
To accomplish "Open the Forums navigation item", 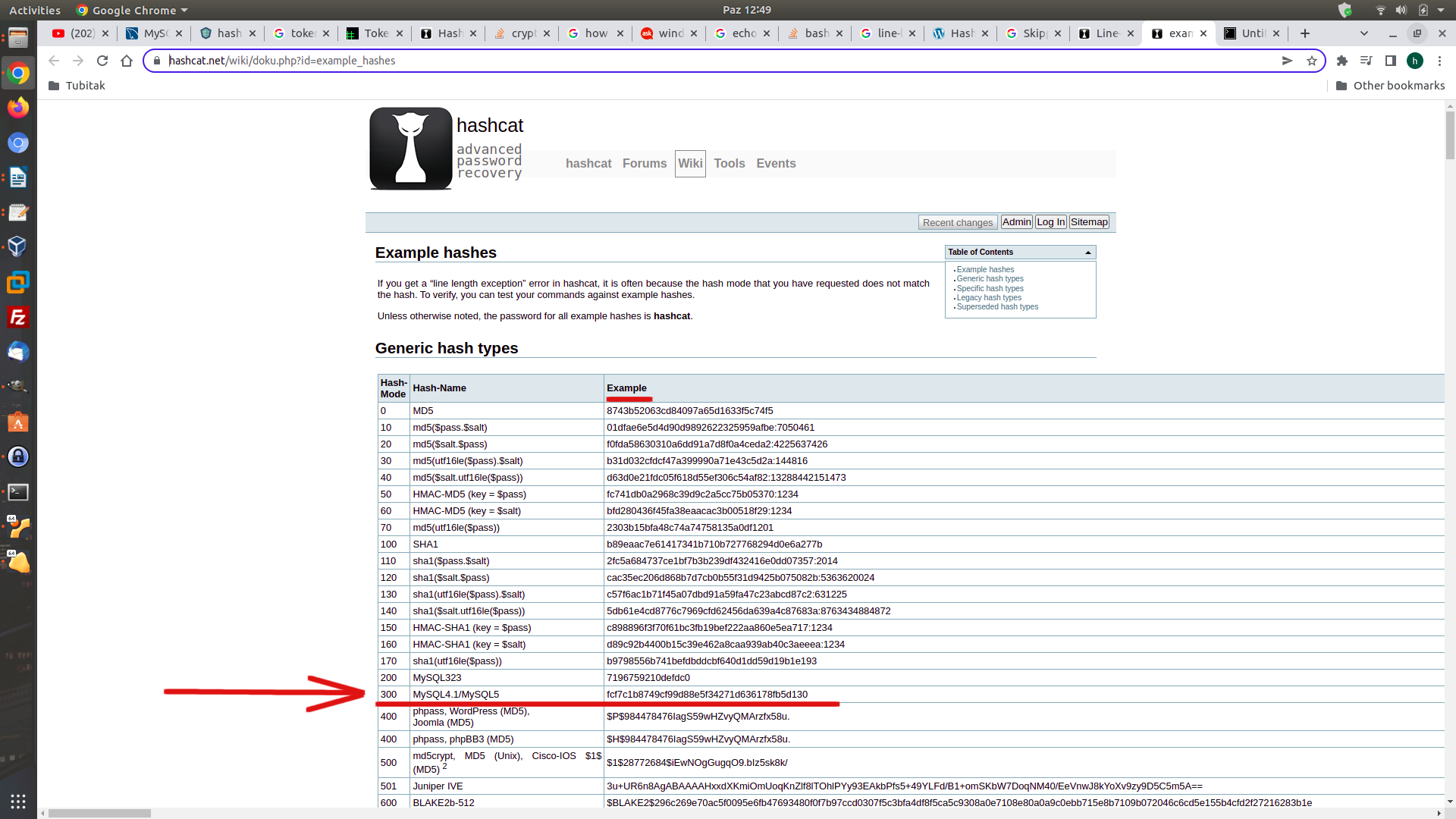I will click(644, 164).
